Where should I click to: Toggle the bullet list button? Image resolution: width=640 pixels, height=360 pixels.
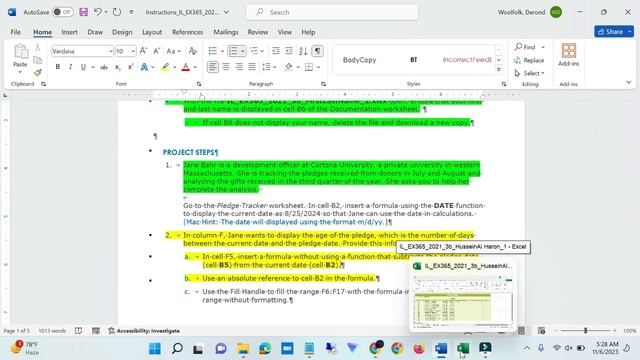point(213,51)
